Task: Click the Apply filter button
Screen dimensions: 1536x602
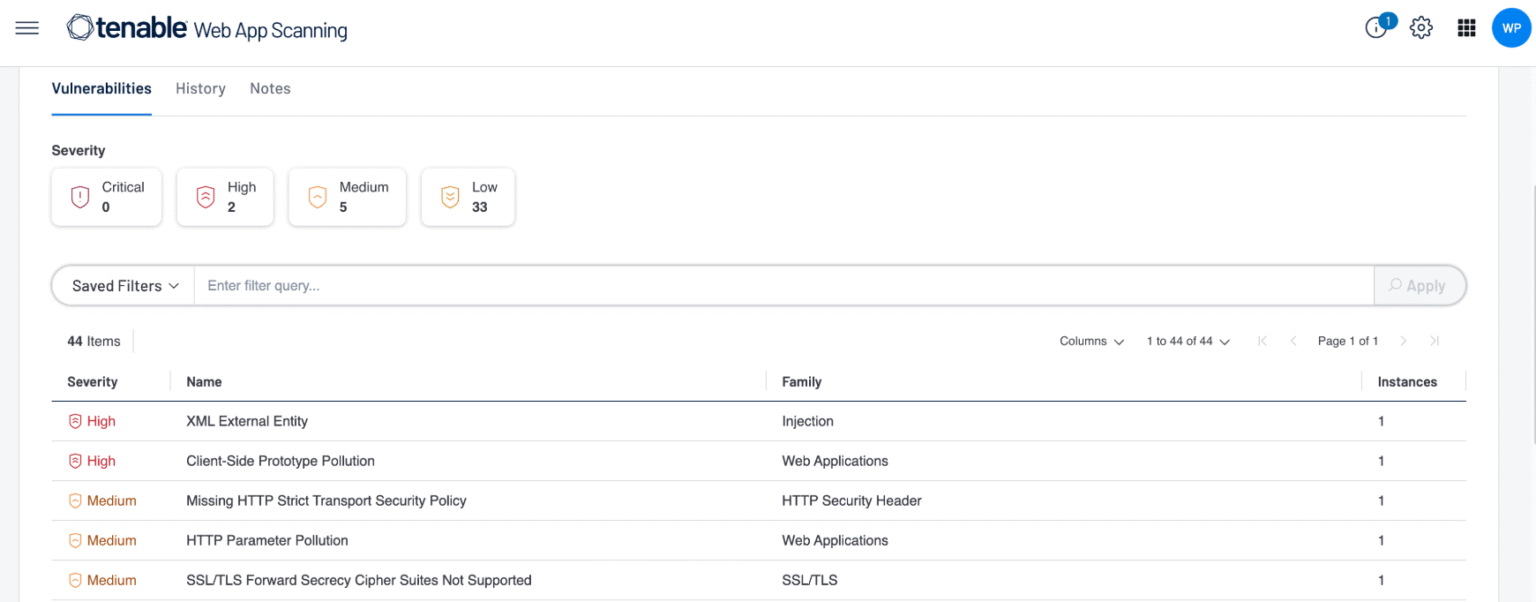Action: 1419,286
